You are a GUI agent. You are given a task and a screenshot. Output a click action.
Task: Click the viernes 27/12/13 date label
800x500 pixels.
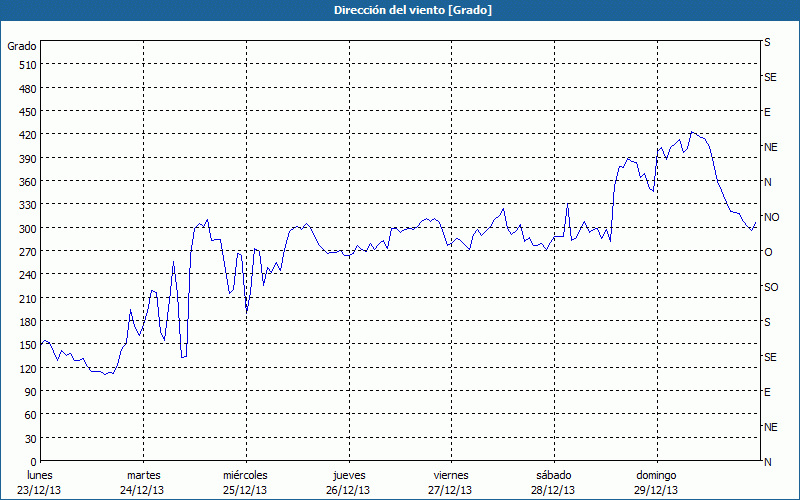coord(451,482)
